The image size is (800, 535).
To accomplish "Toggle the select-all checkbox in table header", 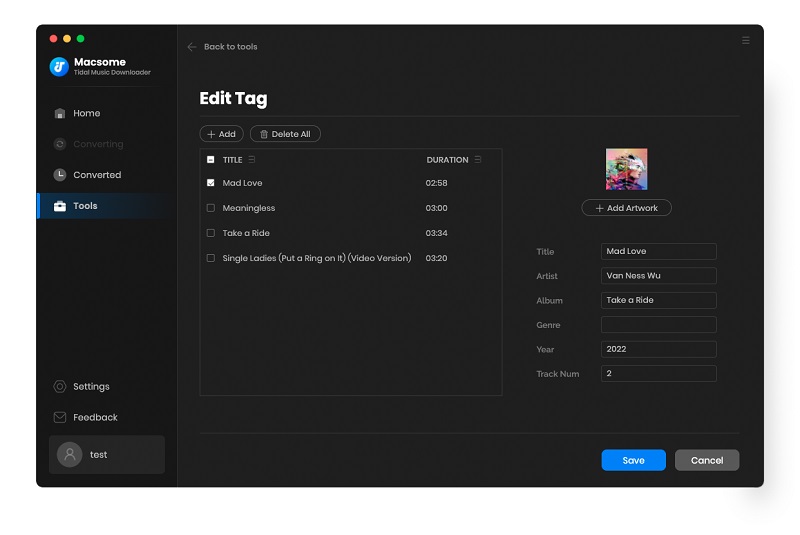I will click(x=211, y=160).
